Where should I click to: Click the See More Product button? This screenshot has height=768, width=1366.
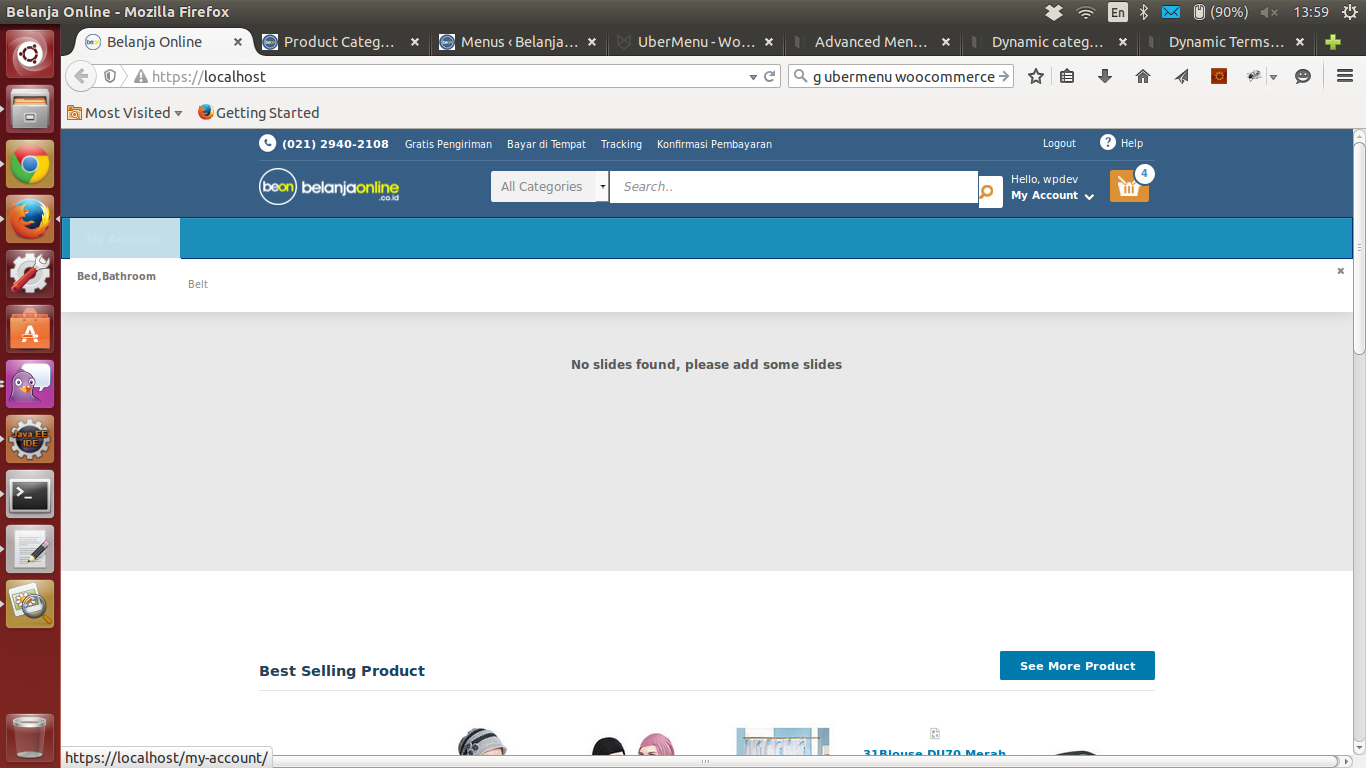tap(1077, 666)
